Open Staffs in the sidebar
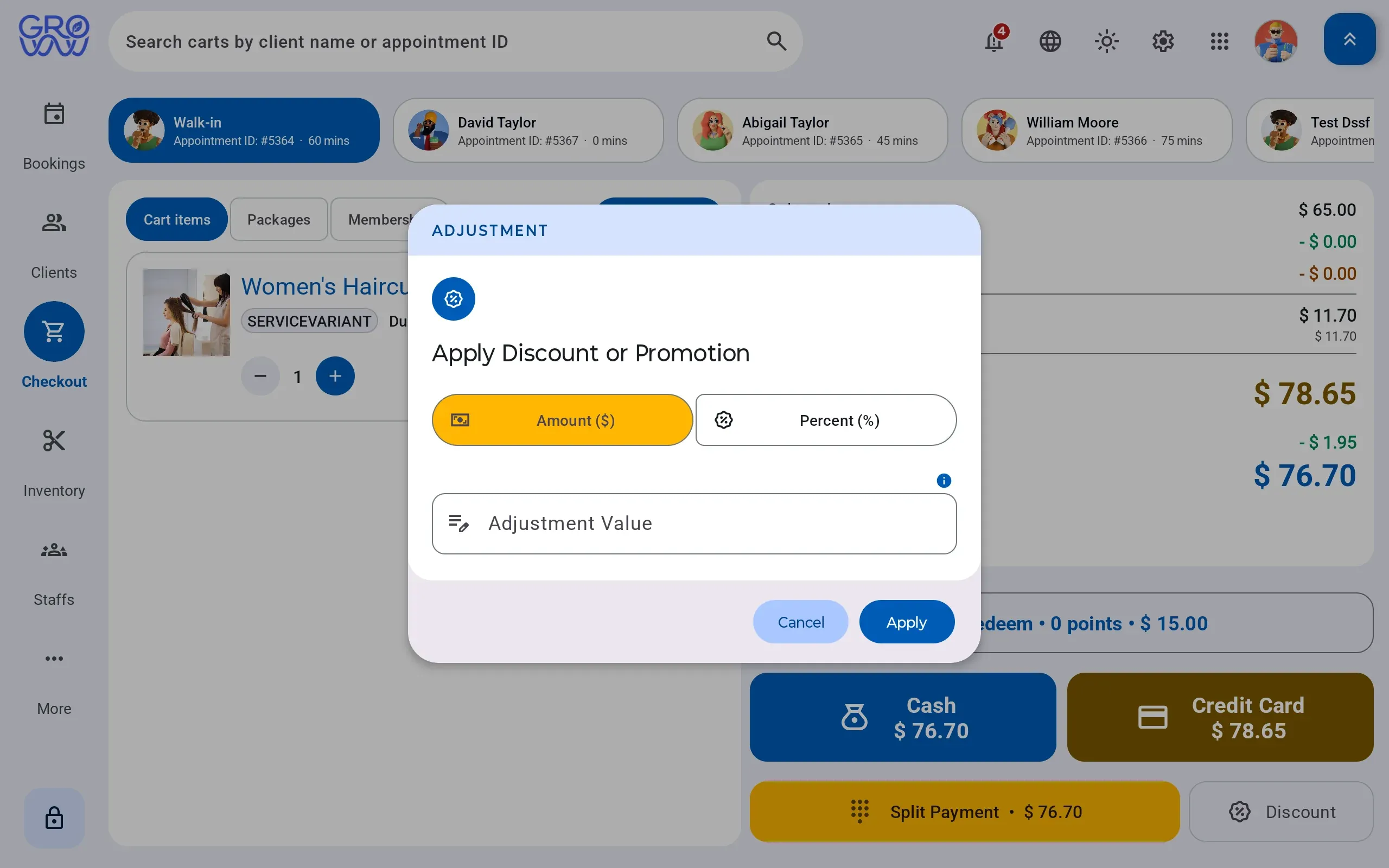 click(54, 573)
